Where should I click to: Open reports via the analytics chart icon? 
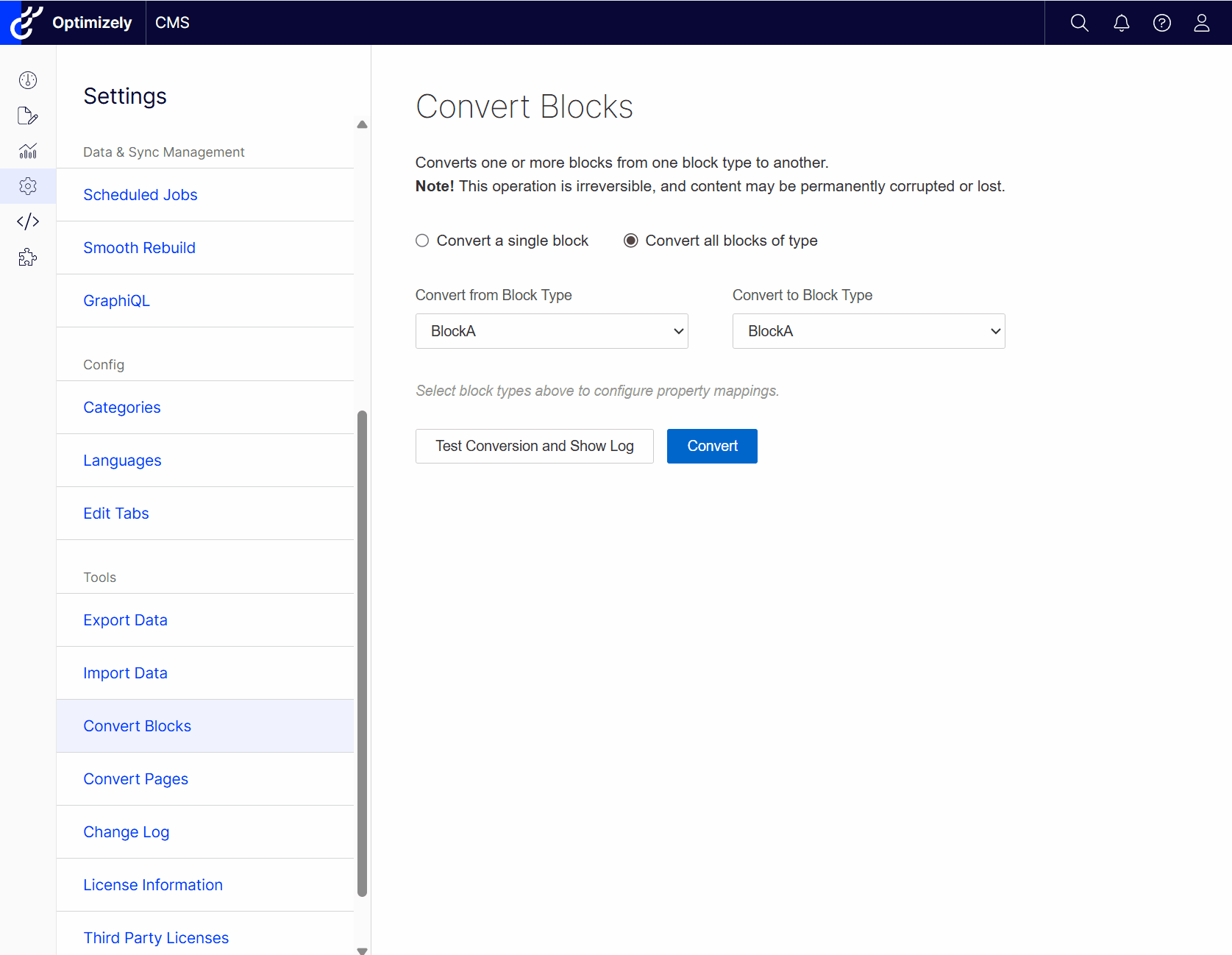click(27, 151)
